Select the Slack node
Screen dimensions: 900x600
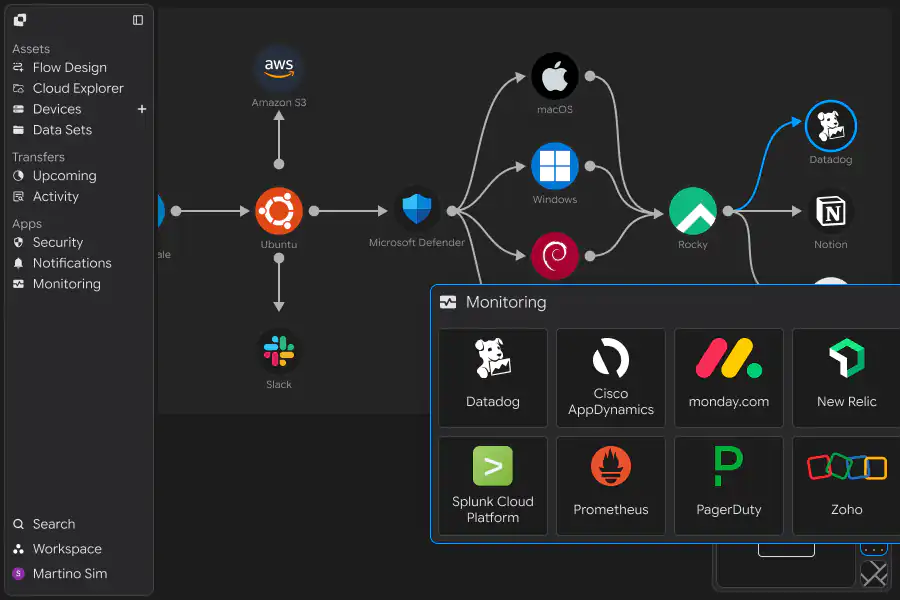pyautogui.click(x=279, y=351)
